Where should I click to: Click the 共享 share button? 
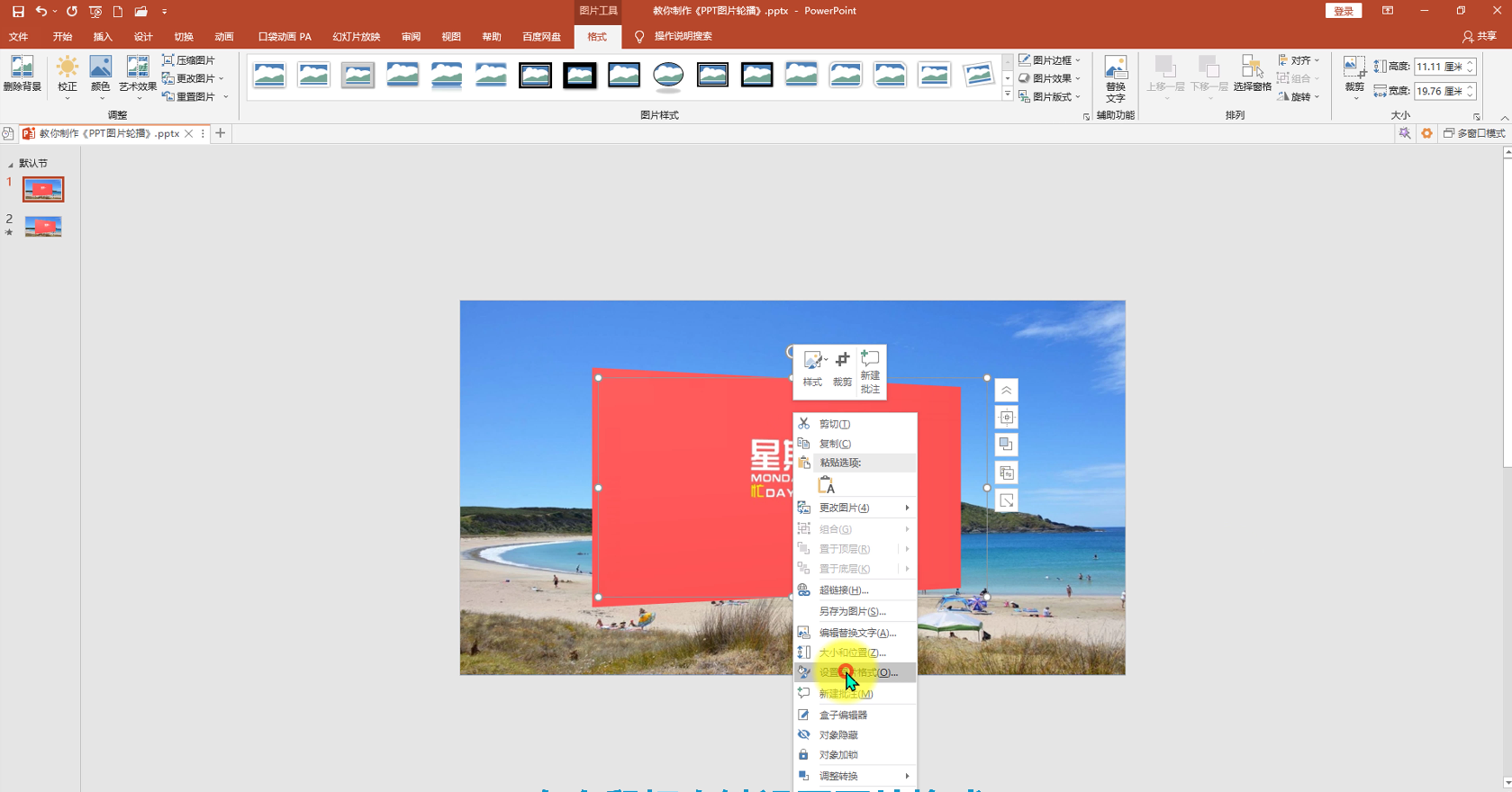pos(1480,37)
